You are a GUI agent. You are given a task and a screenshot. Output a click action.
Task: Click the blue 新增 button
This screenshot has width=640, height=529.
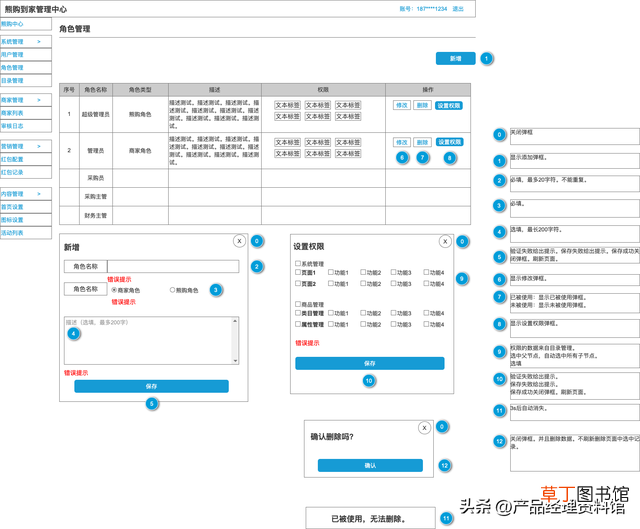[456, 58]
